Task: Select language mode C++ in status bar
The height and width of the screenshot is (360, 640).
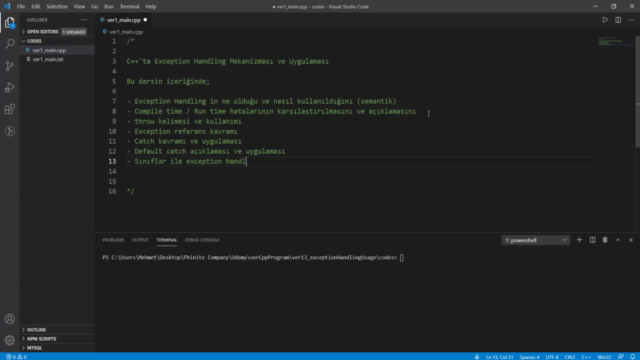Action: pyautogui.click(x=586, y=357)
